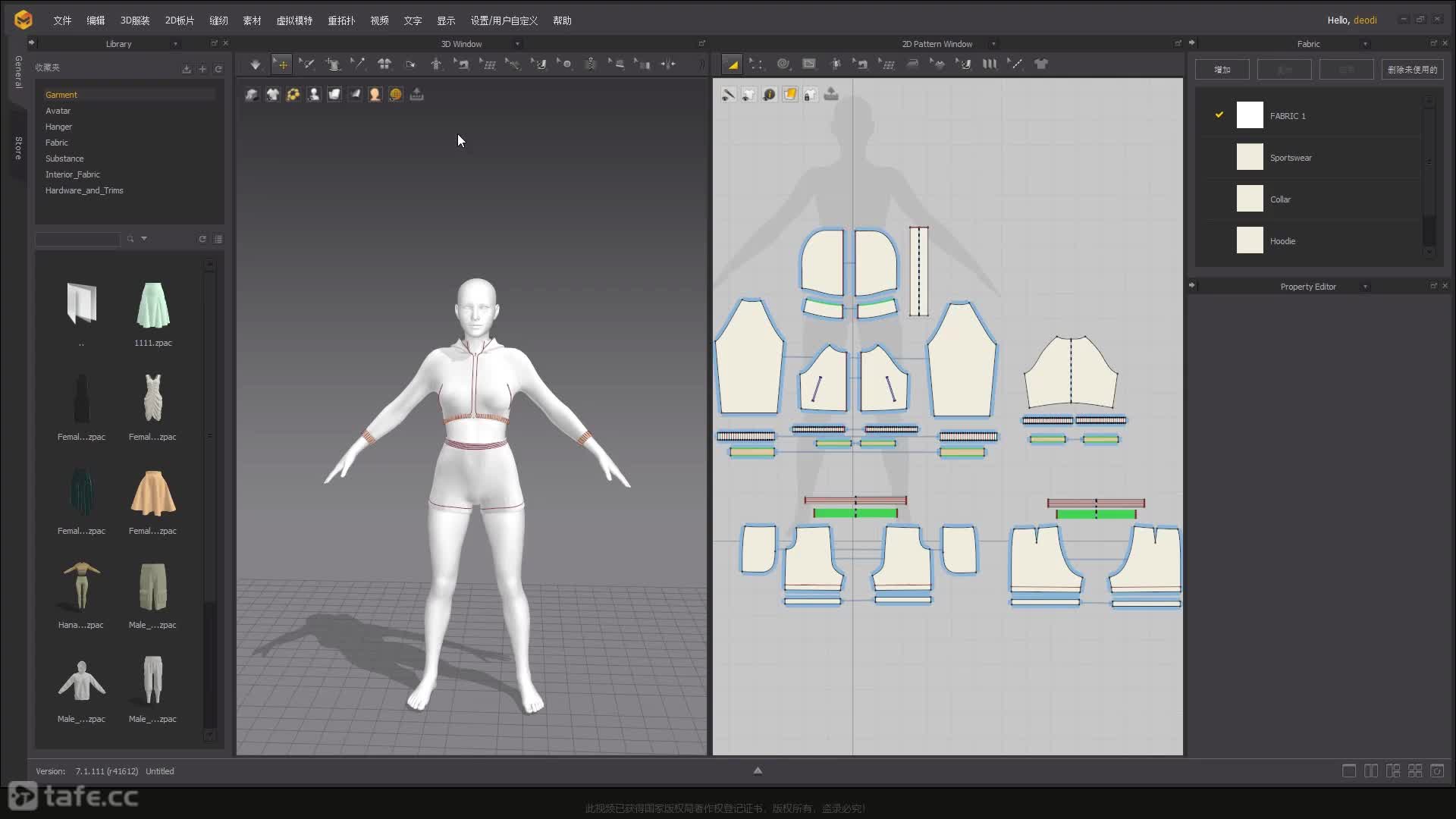Click the application logo icon

24,20
